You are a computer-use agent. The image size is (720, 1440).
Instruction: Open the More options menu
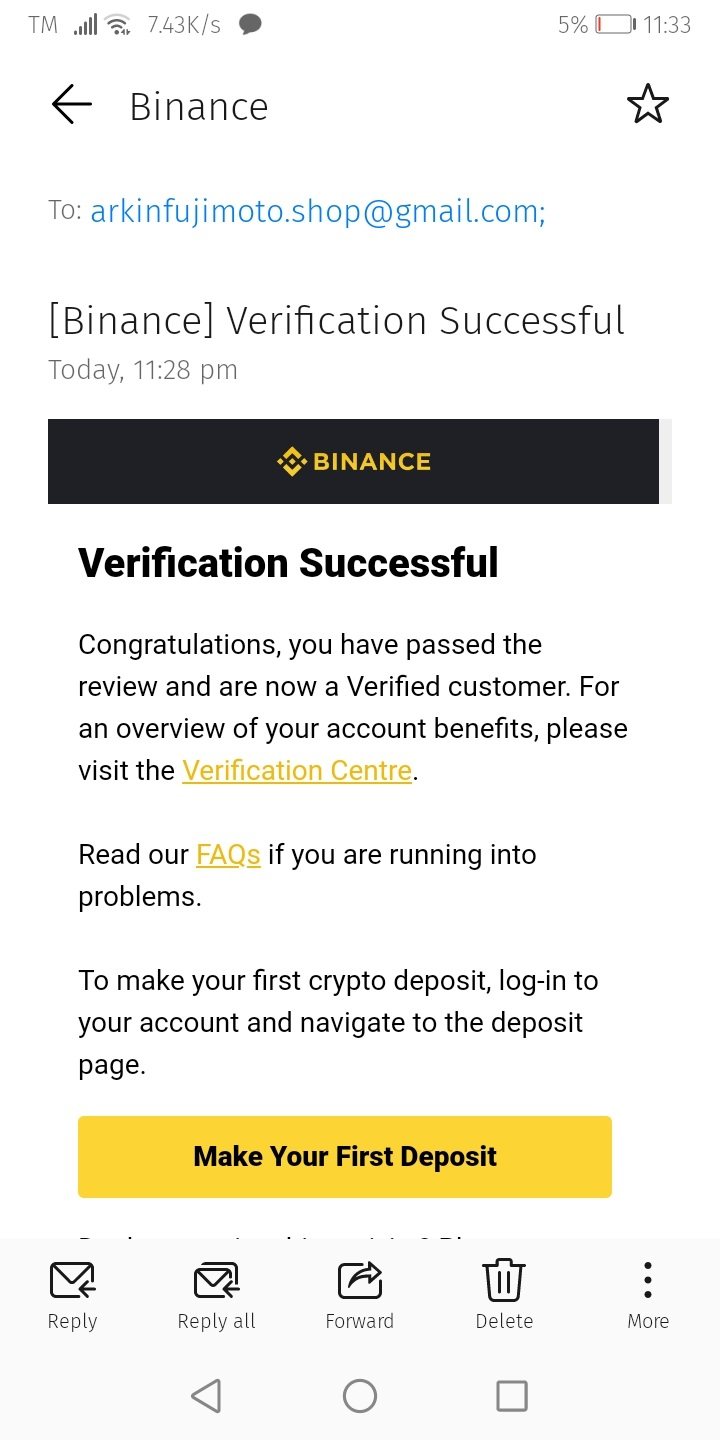(x=648, y=1281)
